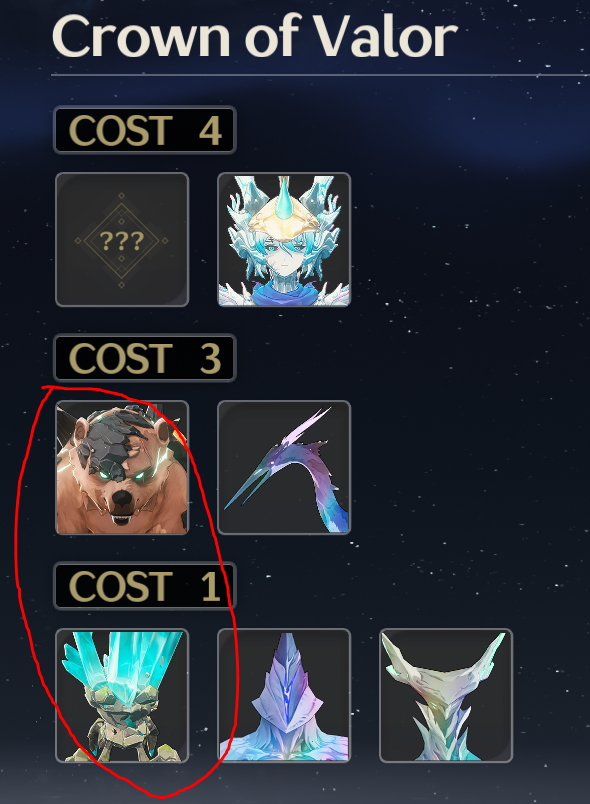This screenshot has height=804, width=590.
Task: Select the white horned echo icon
Action: pyautogui.click(x=446, y=695)
